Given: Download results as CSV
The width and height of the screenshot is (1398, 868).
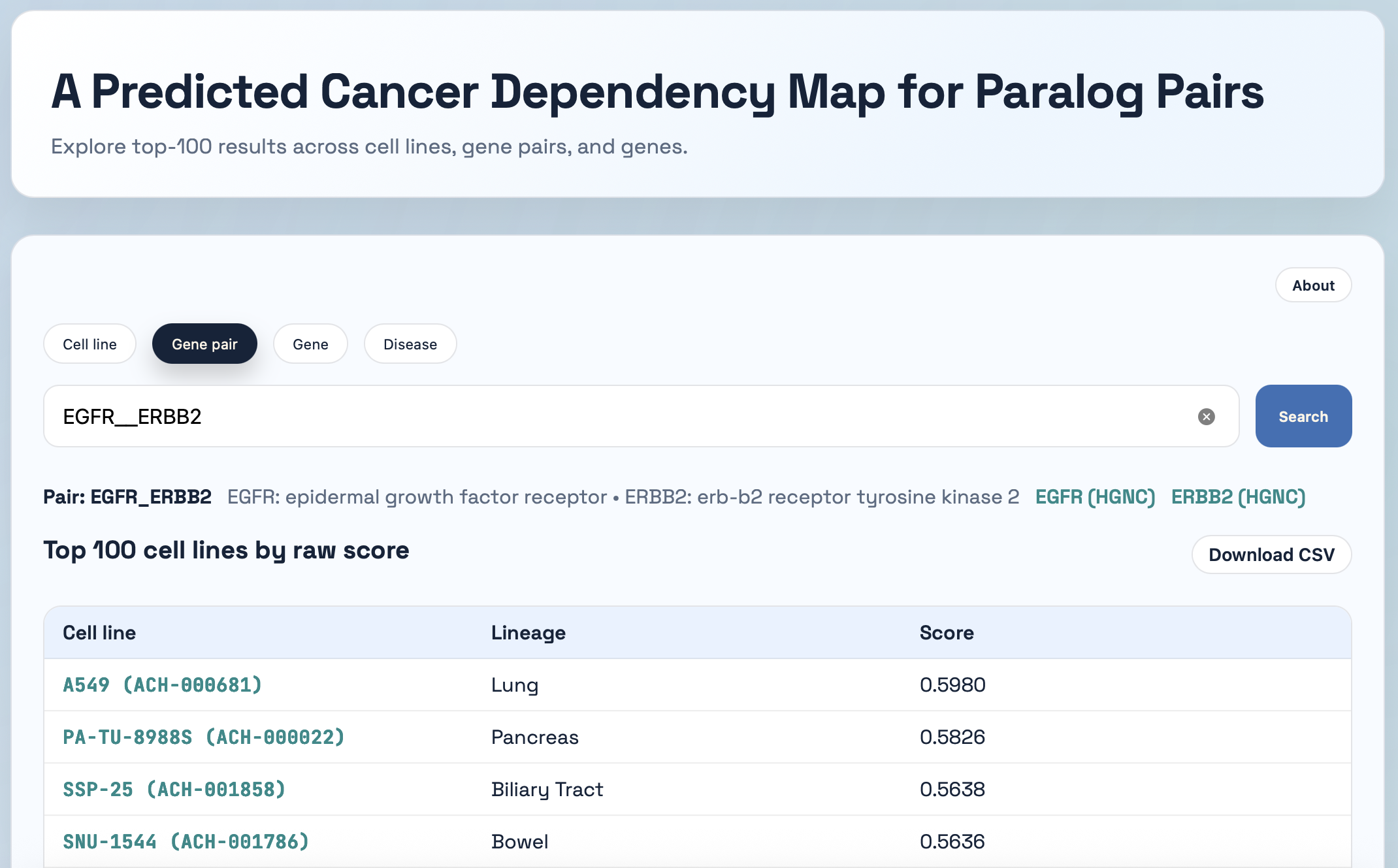Looking at the screenshot, I should pyautogui.click(x=1271, y=555).
